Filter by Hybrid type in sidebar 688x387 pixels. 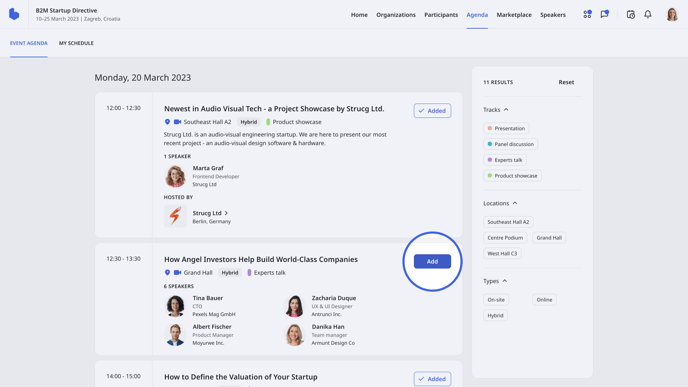coord(495,315)
